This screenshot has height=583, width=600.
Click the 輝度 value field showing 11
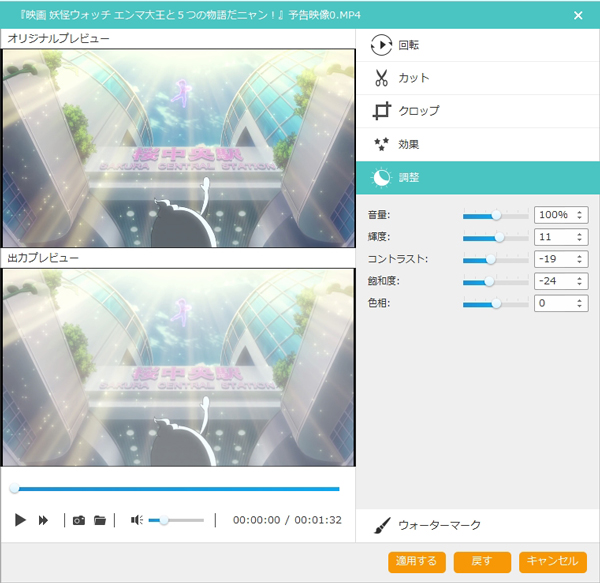561,237
